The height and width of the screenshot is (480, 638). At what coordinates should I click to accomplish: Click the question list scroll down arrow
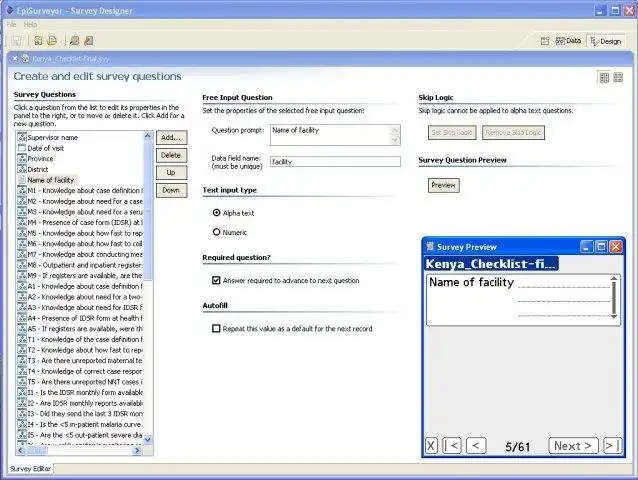pos(148,439)
